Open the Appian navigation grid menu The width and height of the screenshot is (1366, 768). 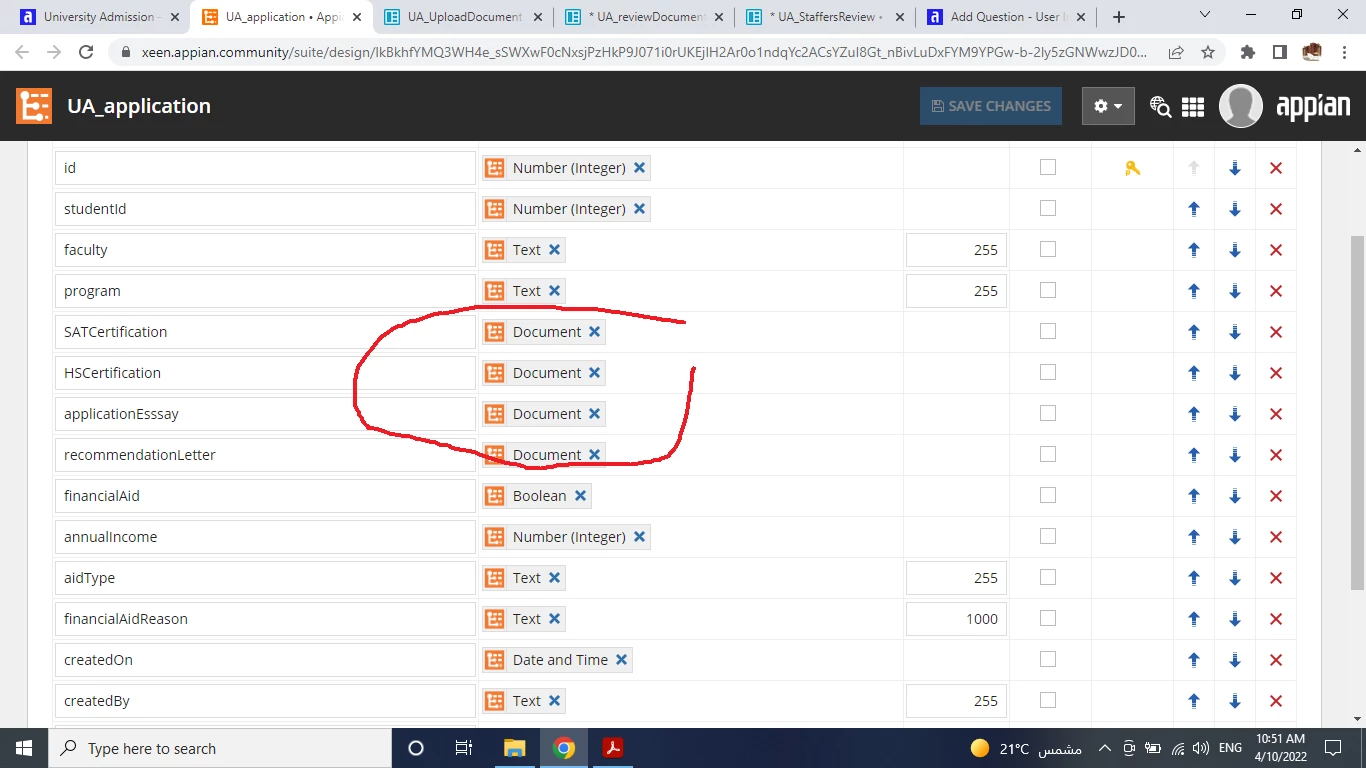1192,106
